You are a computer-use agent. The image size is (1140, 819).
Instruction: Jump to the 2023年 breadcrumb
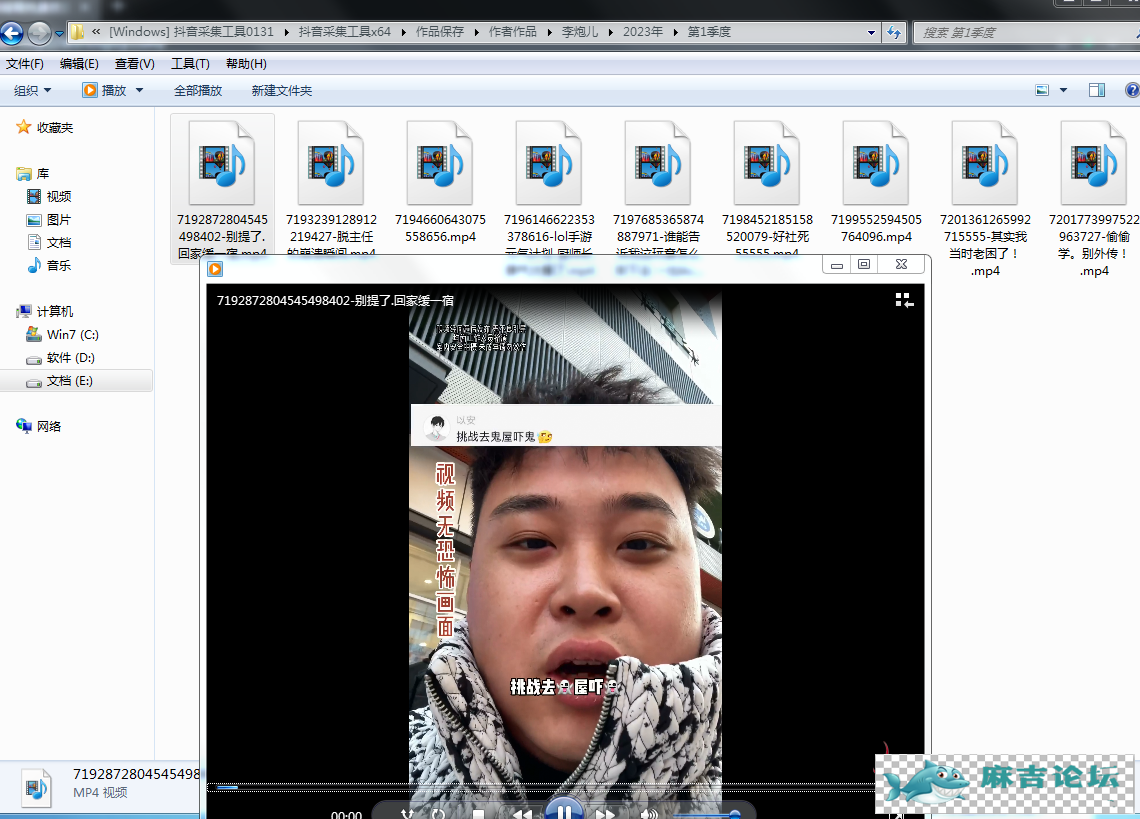point(643,32)
